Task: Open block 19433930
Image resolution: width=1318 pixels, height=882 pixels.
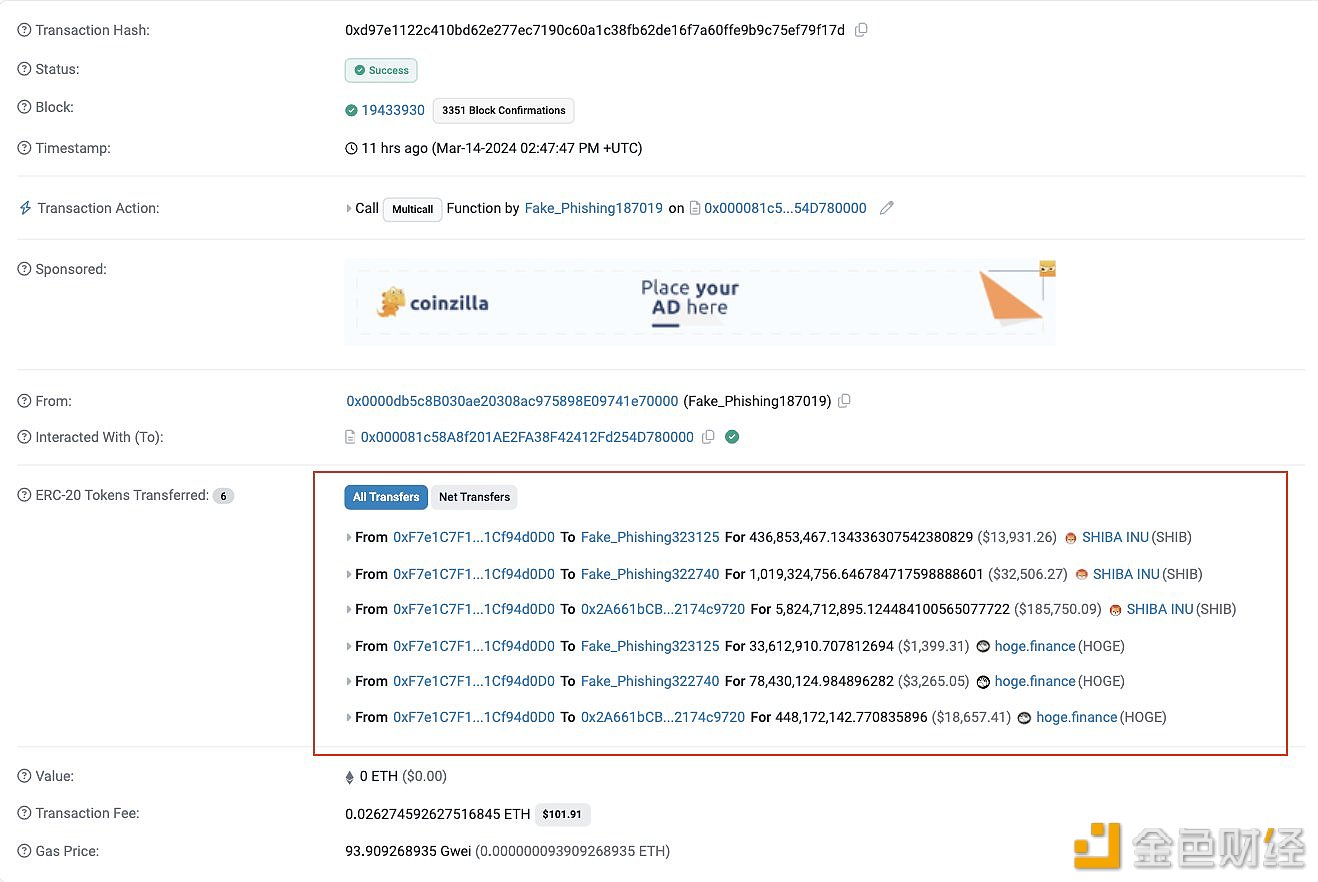Action: point(393,110)
